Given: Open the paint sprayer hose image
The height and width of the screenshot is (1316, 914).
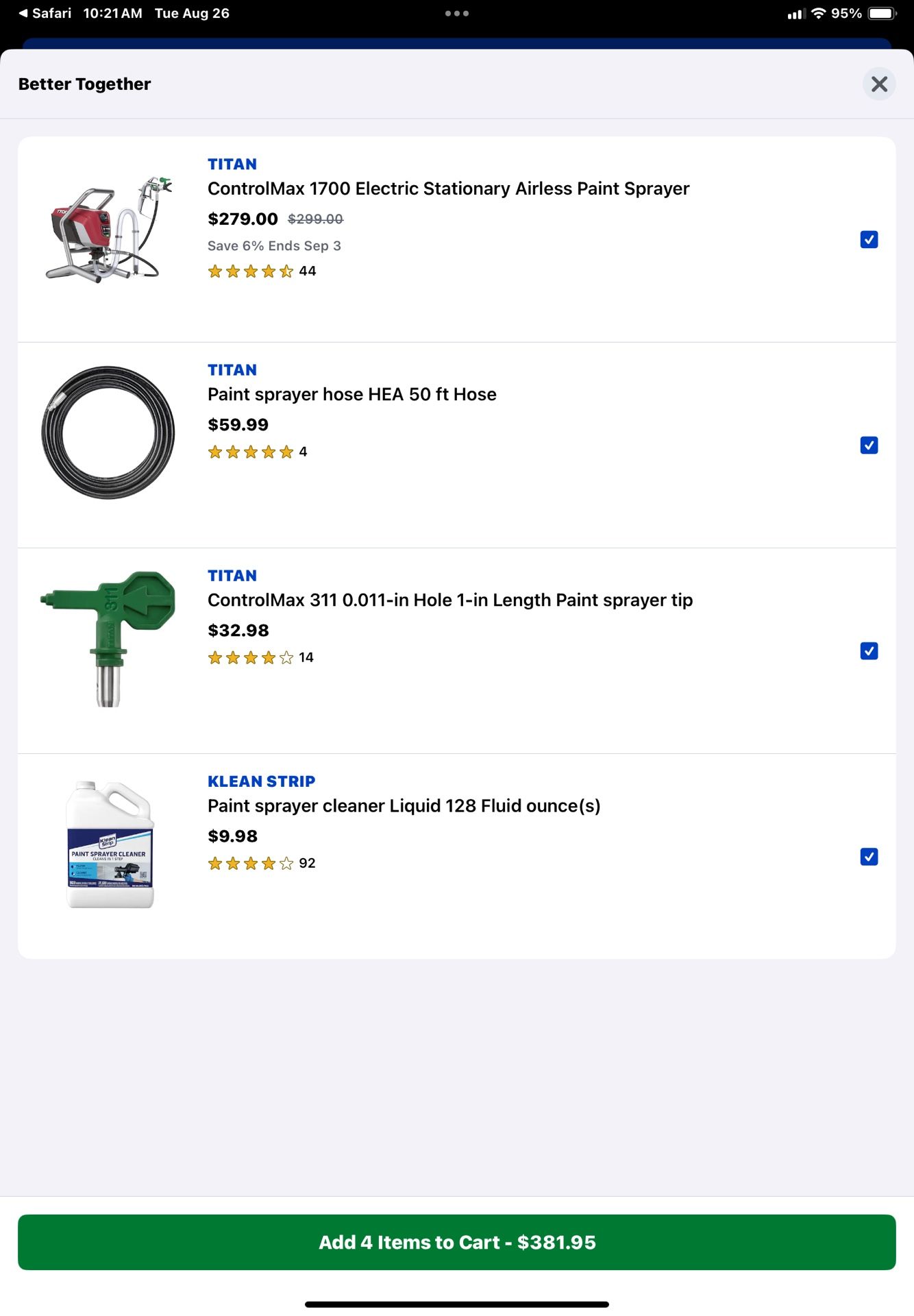Looking at the screenshot, I should pyautogui.click(x=108, y=432).
